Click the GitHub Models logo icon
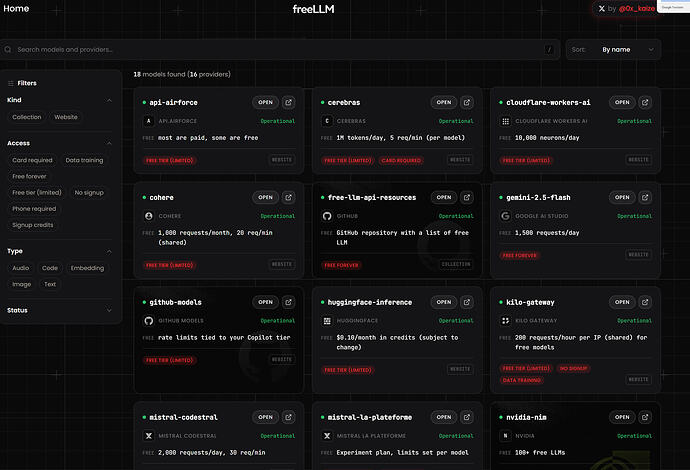Viewport: 690px width, 470px height. coord(148,320)
